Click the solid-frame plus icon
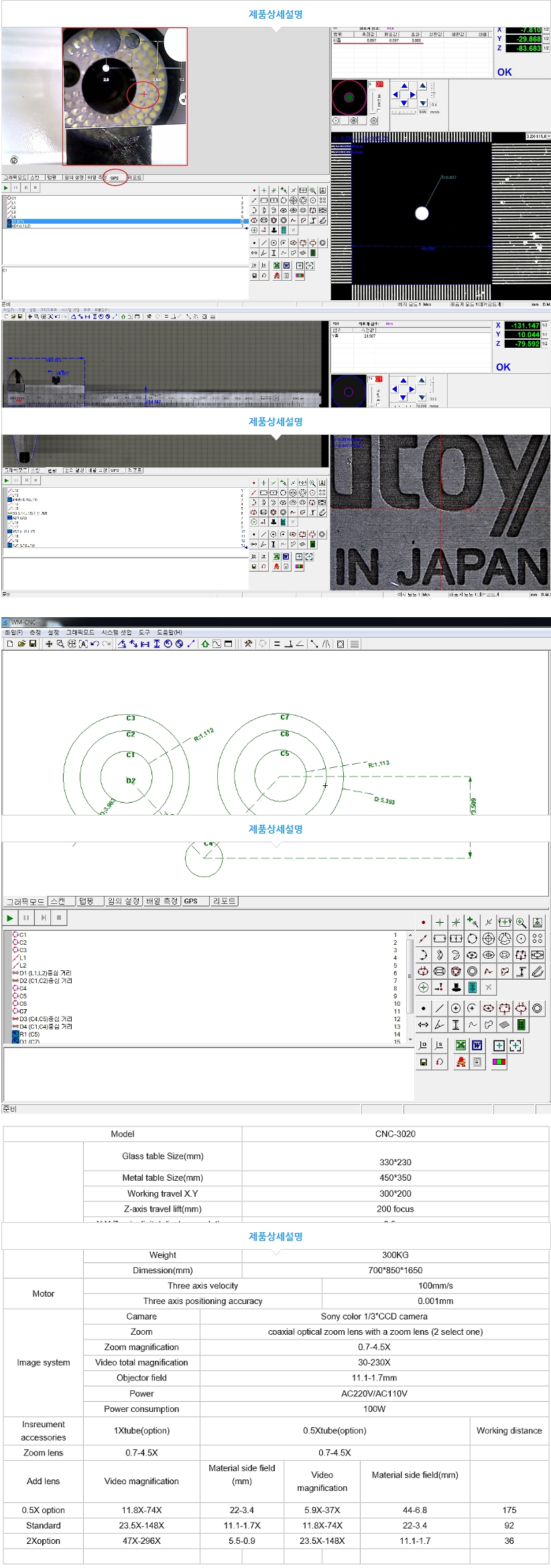Viewport: 551px width, 1568px height. pos(499,1045)
